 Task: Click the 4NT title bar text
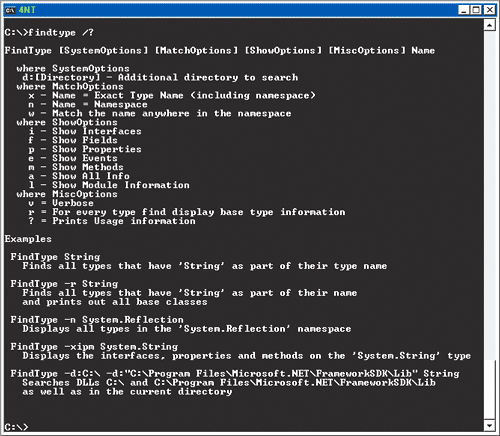pos(27,10)
